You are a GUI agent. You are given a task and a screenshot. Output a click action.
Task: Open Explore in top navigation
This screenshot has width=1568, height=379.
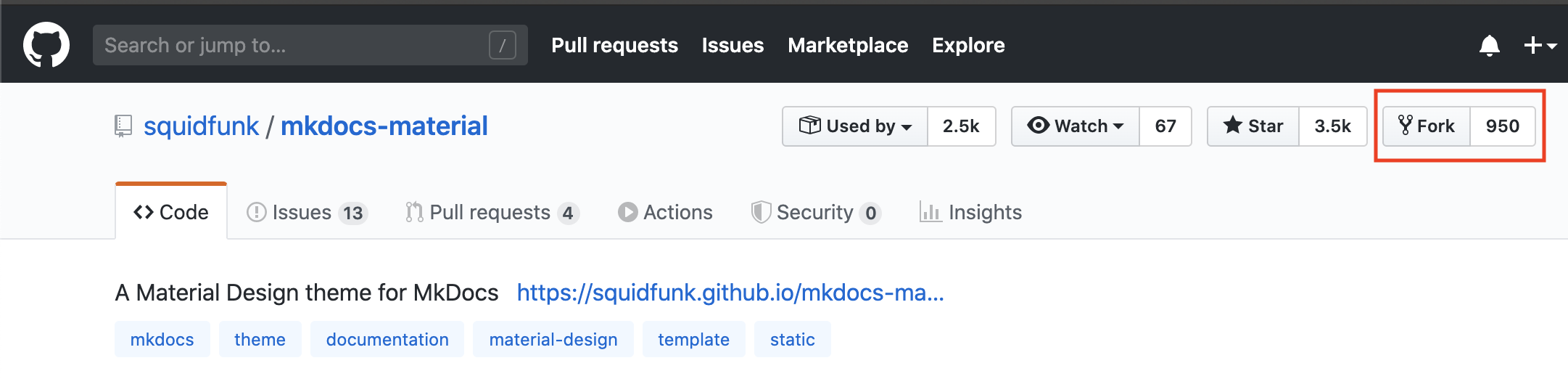pos(968,45)
